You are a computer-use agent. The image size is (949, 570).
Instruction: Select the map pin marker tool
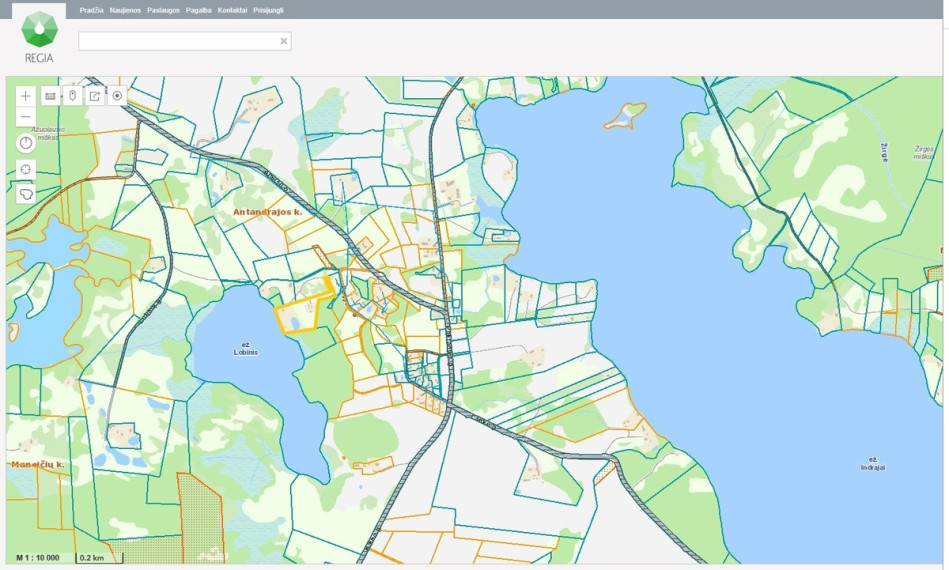[x=73, y=96]
